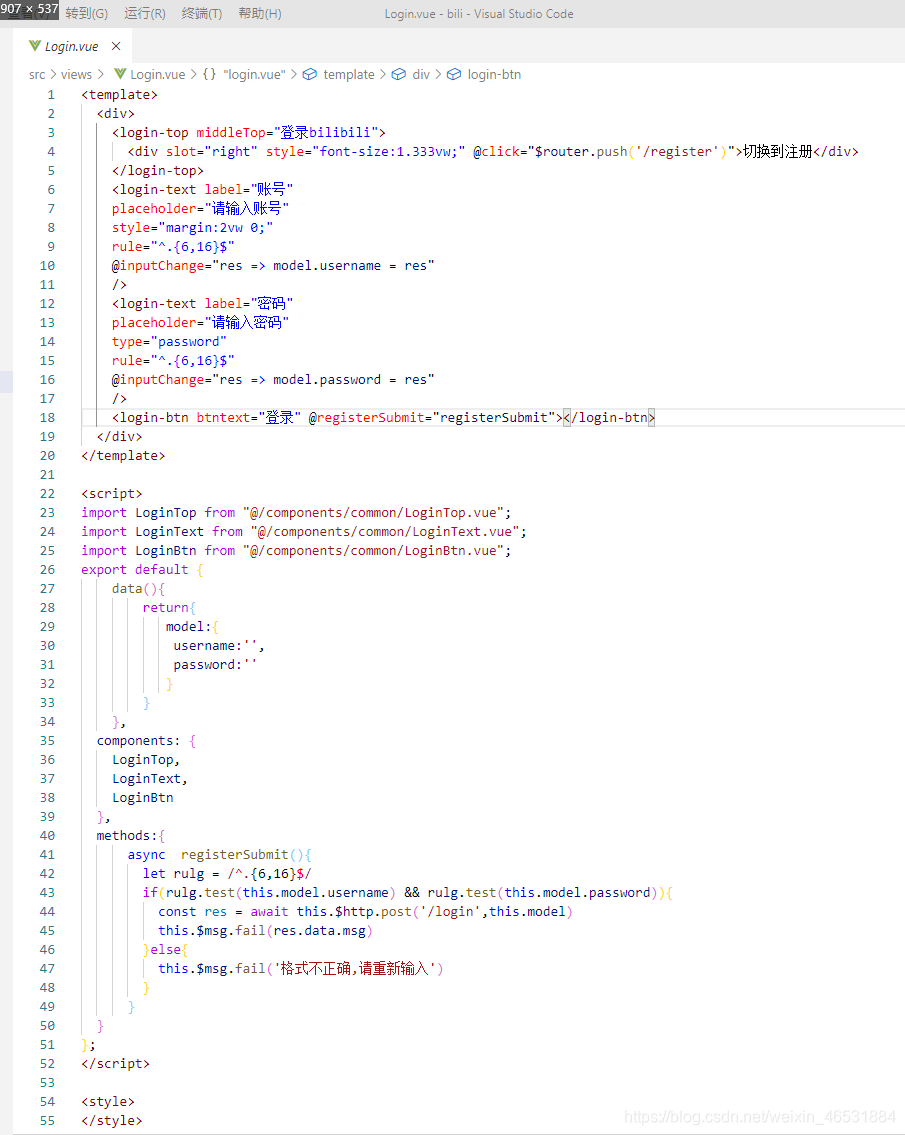Click let rulg regex on line 42
The width and height of the screenshot is (905, 1135).
tap(227, 874)
